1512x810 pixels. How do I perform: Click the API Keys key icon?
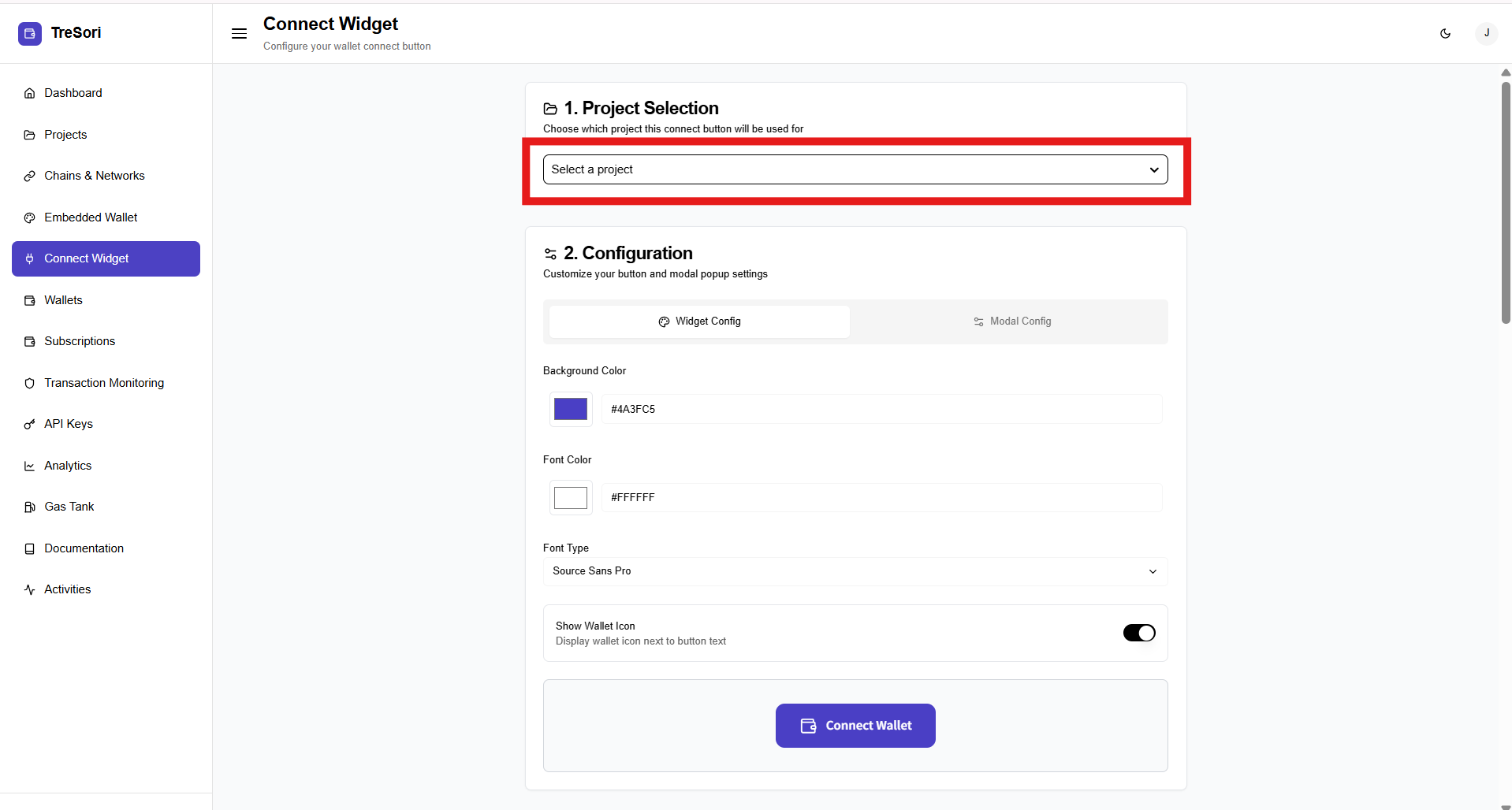pos(30,424)
